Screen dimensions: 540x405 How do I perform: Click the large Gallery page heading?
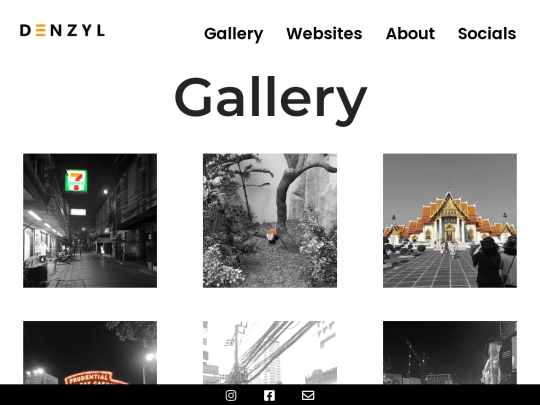pos(271,100)
